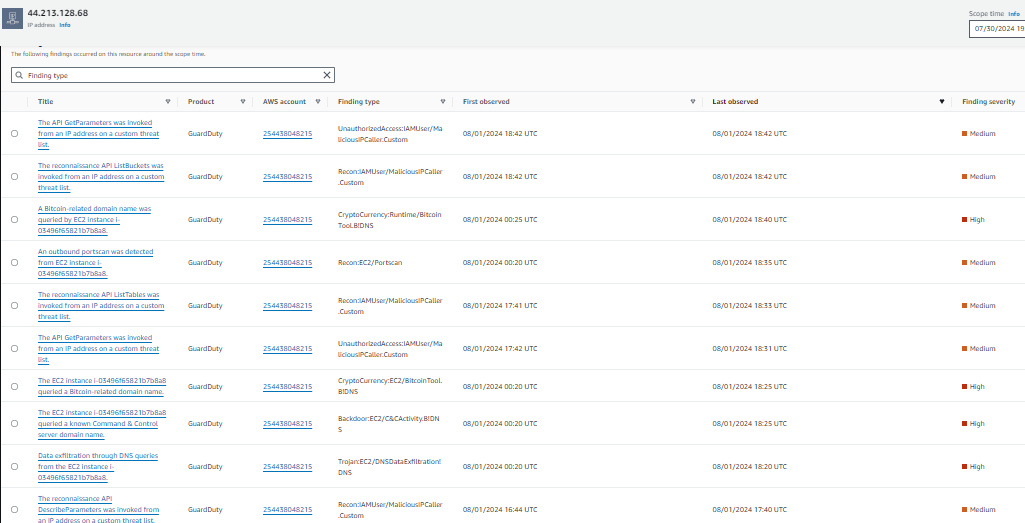Select the ListTables reconnaissance finding radio button

click(14, 306)
